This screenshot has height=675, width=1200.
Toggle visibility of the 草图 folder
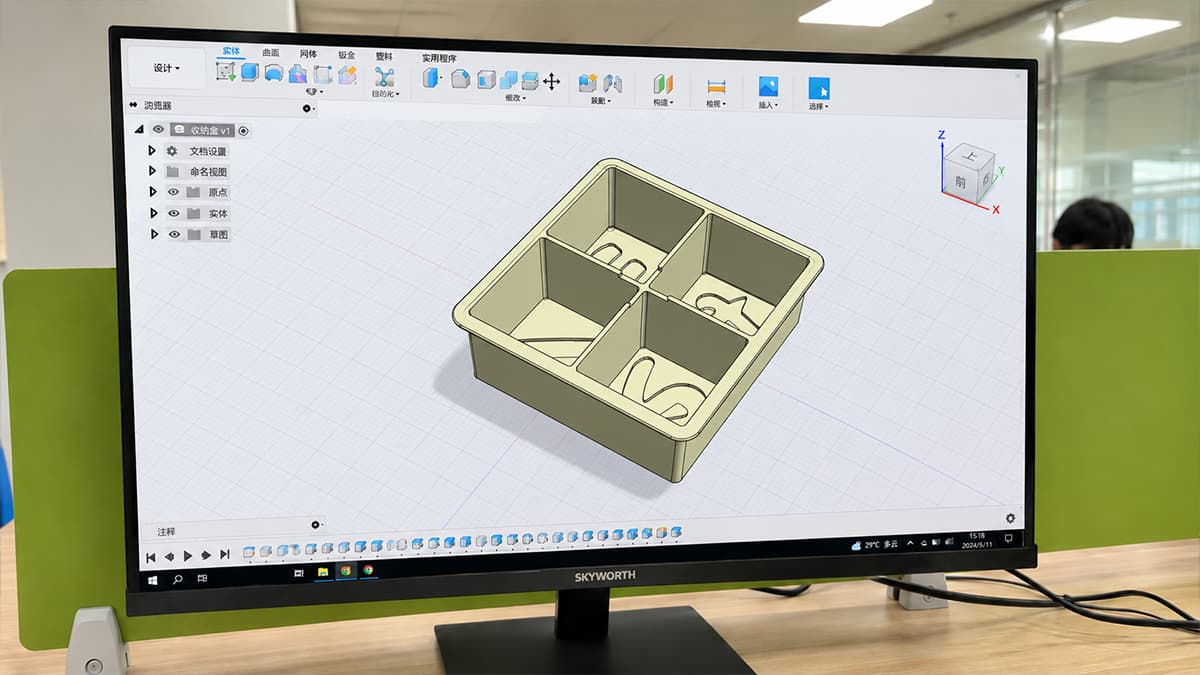pyautogui.click(x=175, y=234)
